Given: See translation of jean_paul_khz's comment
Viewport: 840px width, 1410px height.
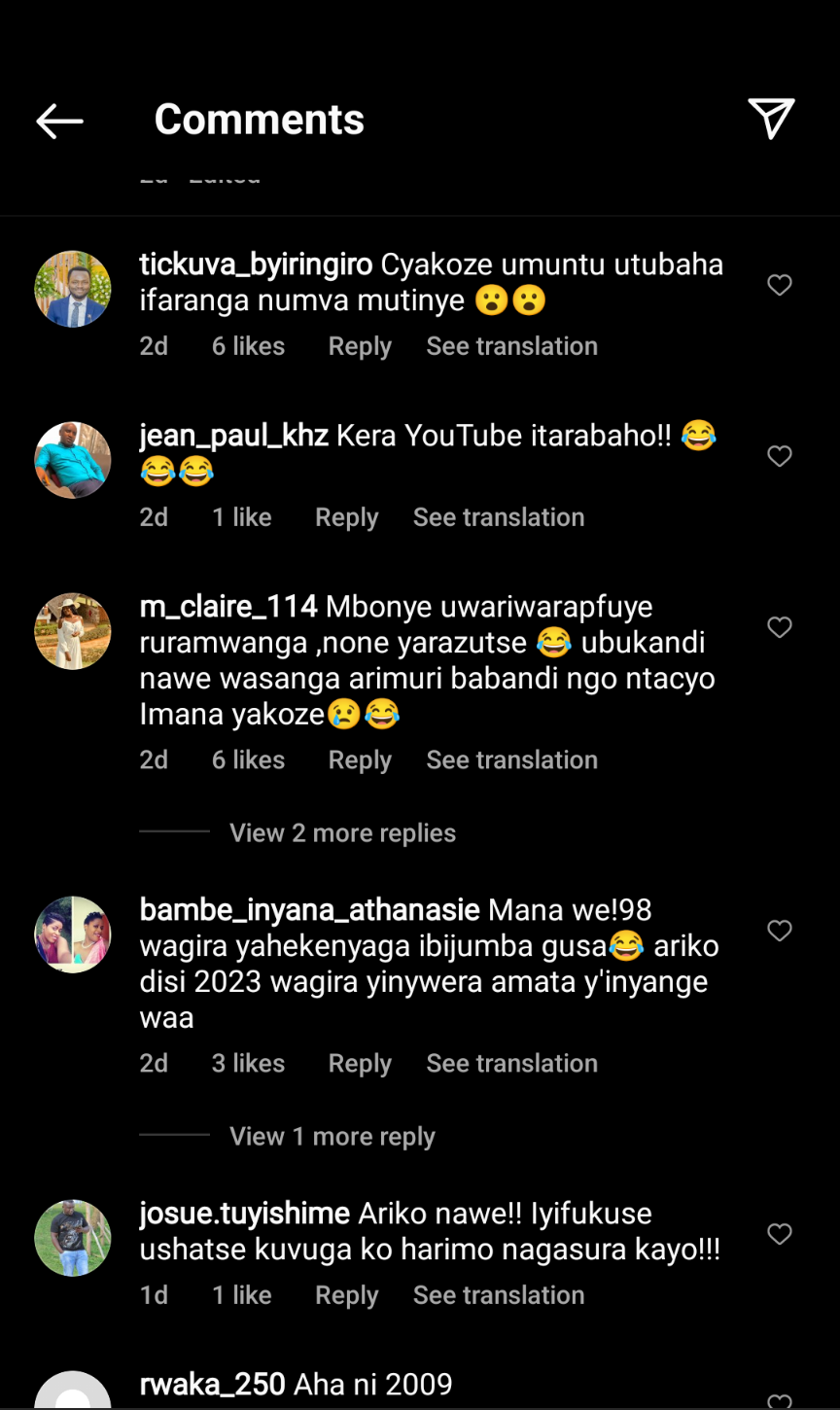Looking at the screenshot, I should coord(499,517).
